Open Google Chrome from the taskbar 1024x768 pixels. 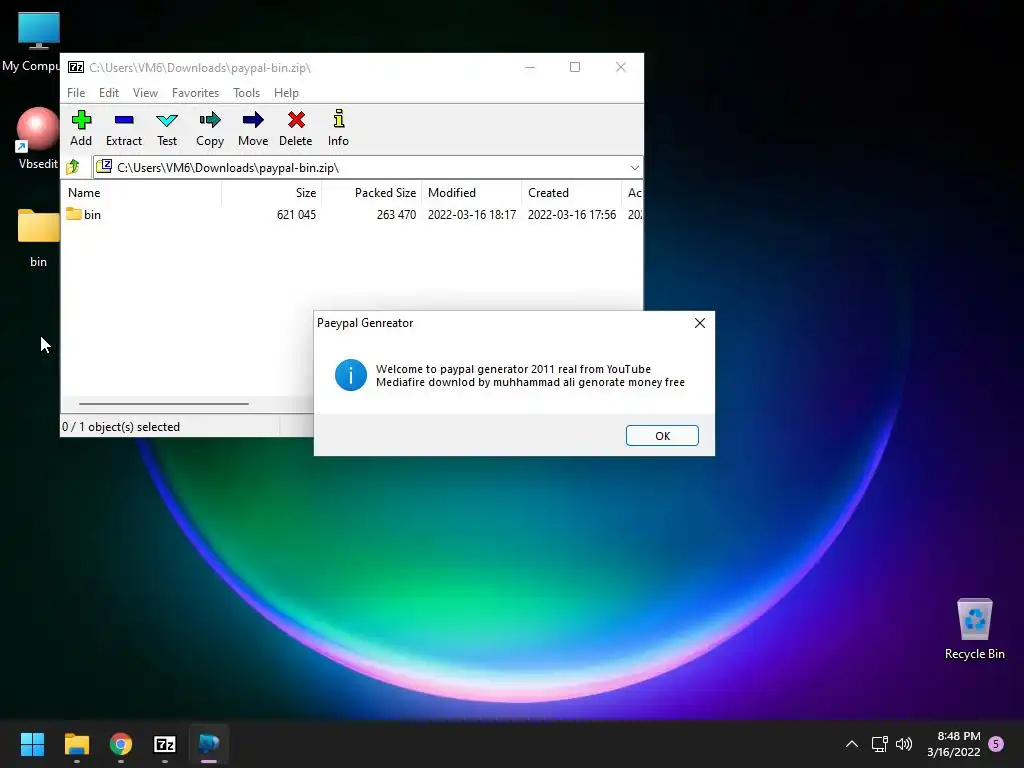click(x=121, y=744)
